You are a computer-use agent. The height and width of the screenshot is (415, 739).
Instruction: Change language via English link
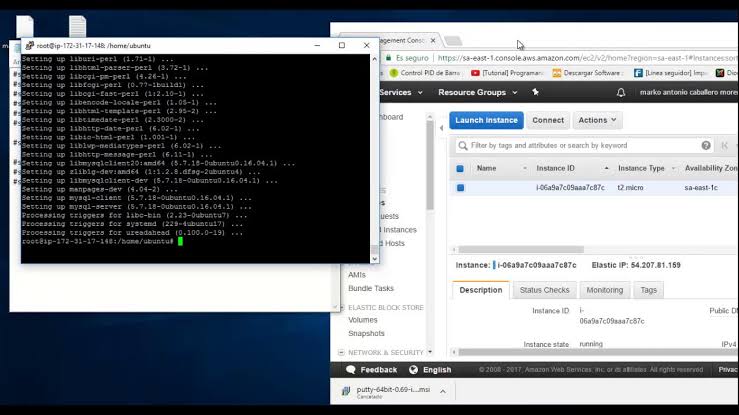click(x=437, y=370)
